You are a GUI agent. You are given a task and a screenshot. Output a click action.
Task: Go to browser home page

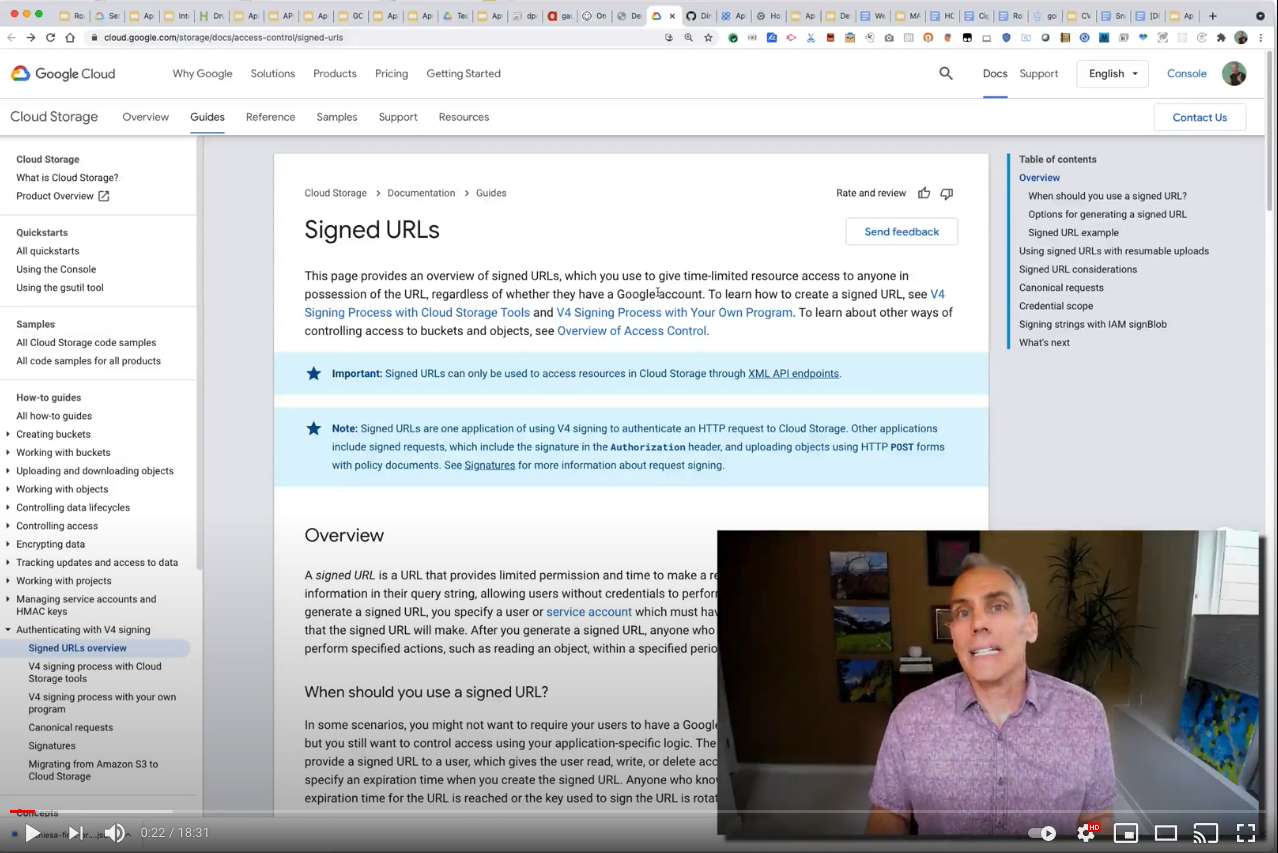[70, 37]
